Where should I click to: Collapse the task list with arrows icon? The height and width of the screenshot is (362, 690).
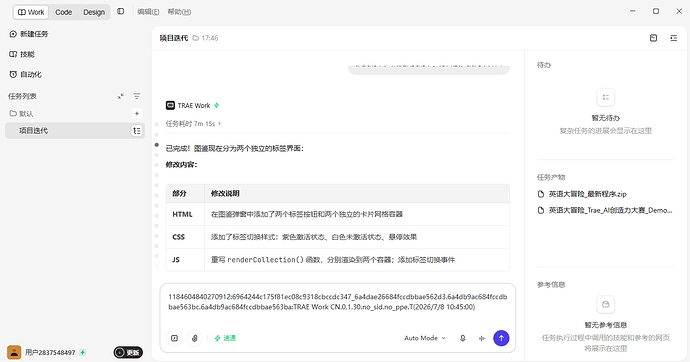[121, 96]
